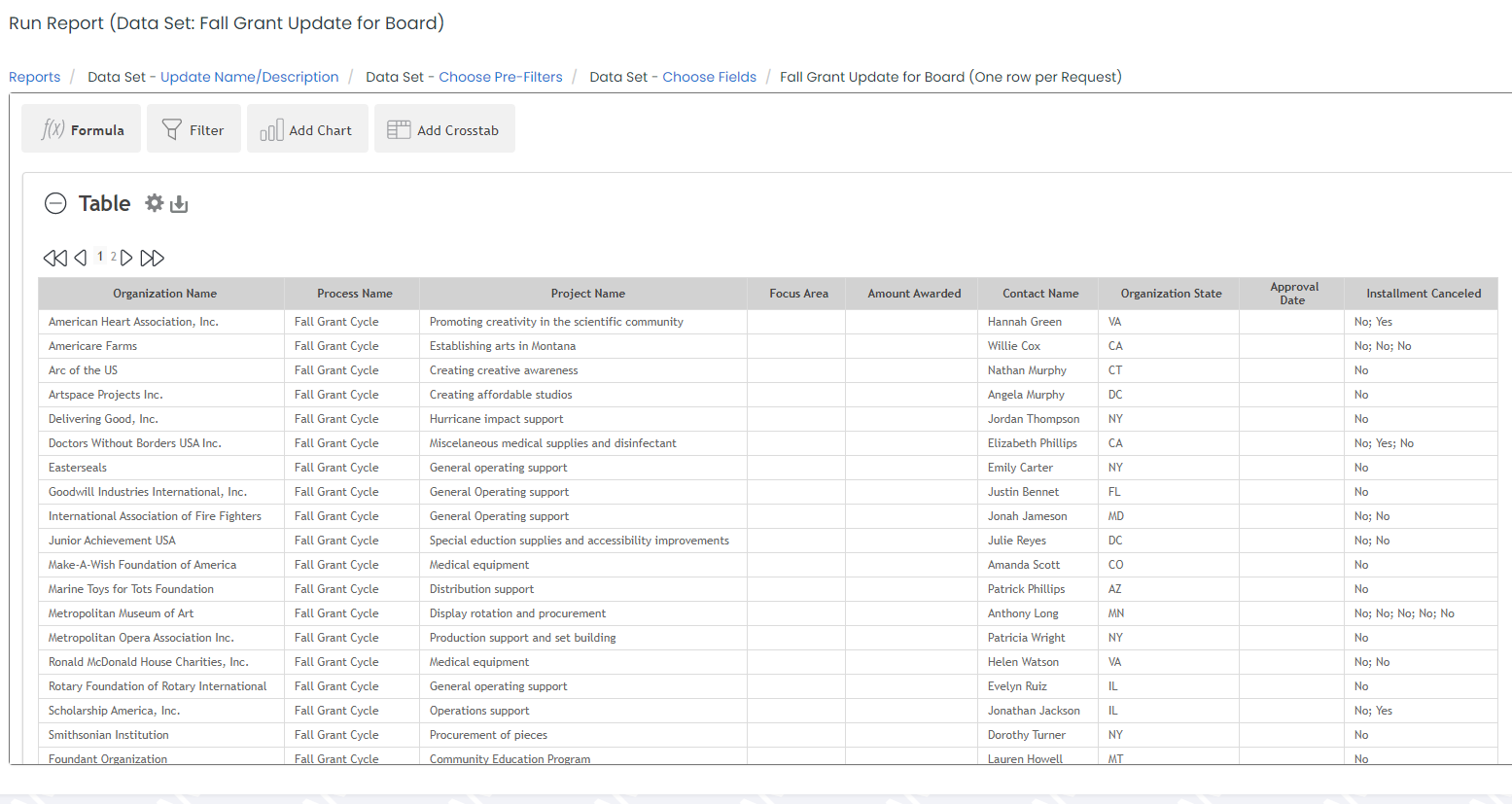Click project 'Production support and set building'
Image resolution: width=1512 pixels, height=804 pixels.
pos(523,638)
